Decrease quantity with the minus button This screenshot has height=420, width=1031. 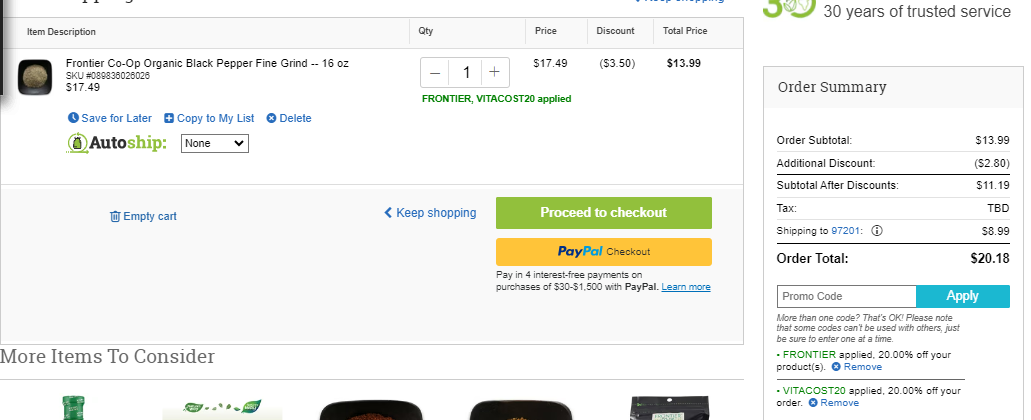pyautogui.click(x=435, y=72)
